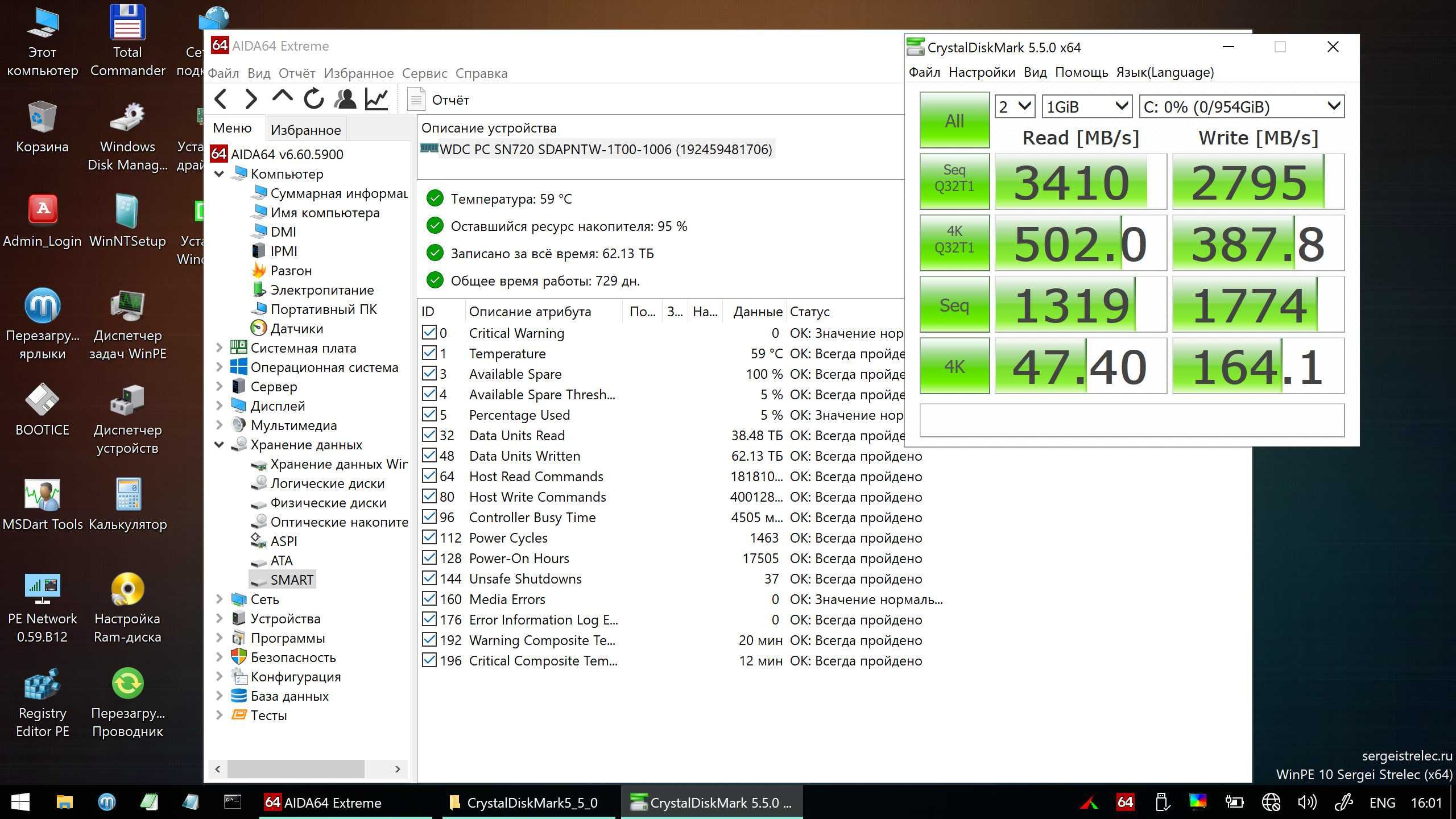
Task: Run the 4K Q32T1 benchmark button
Action: point(954,242)
